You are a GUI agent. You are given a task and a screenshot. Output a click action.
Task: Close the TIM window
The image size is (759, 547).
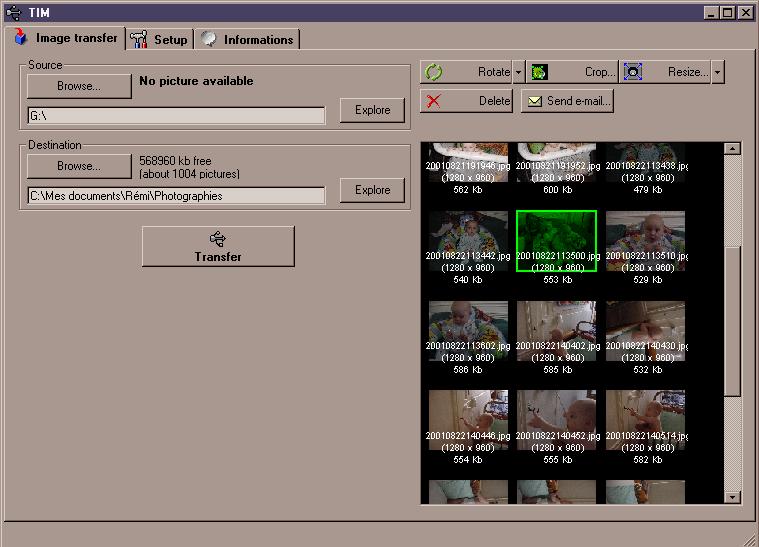pyautogui.click(x=745, y=13)
